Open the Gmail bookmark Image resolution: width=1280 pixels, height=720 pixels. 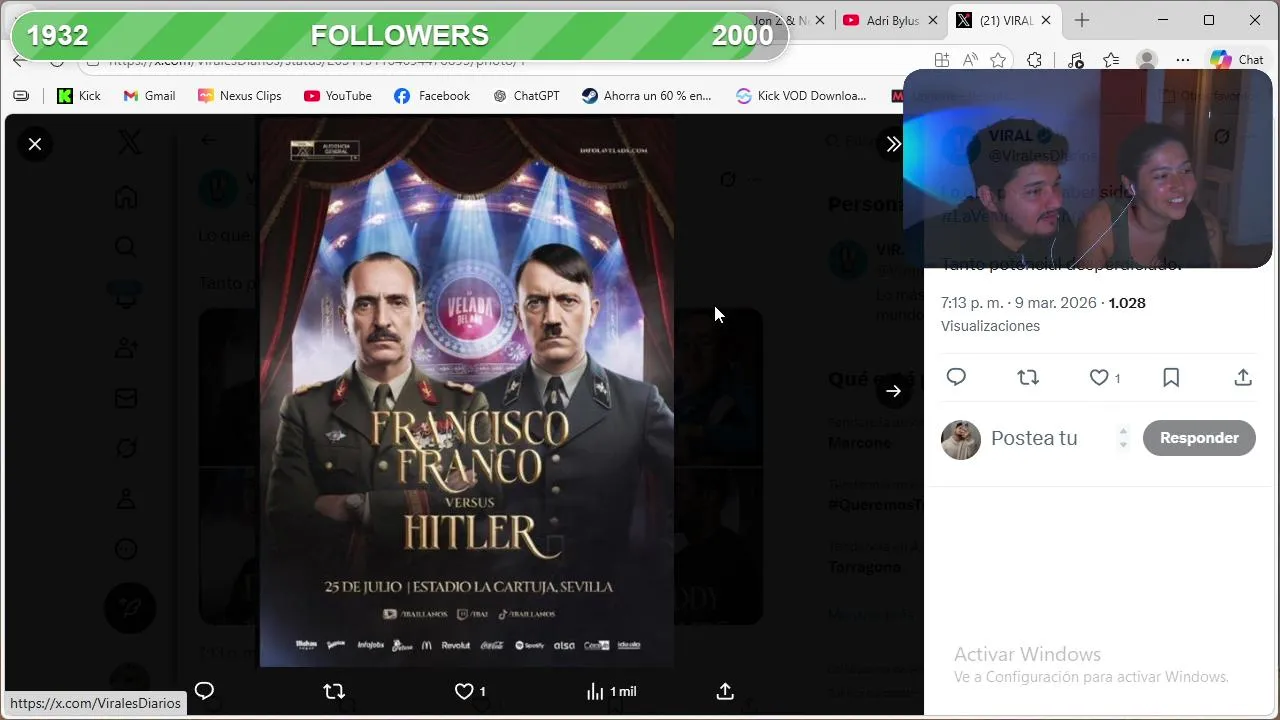click(149, 96)
